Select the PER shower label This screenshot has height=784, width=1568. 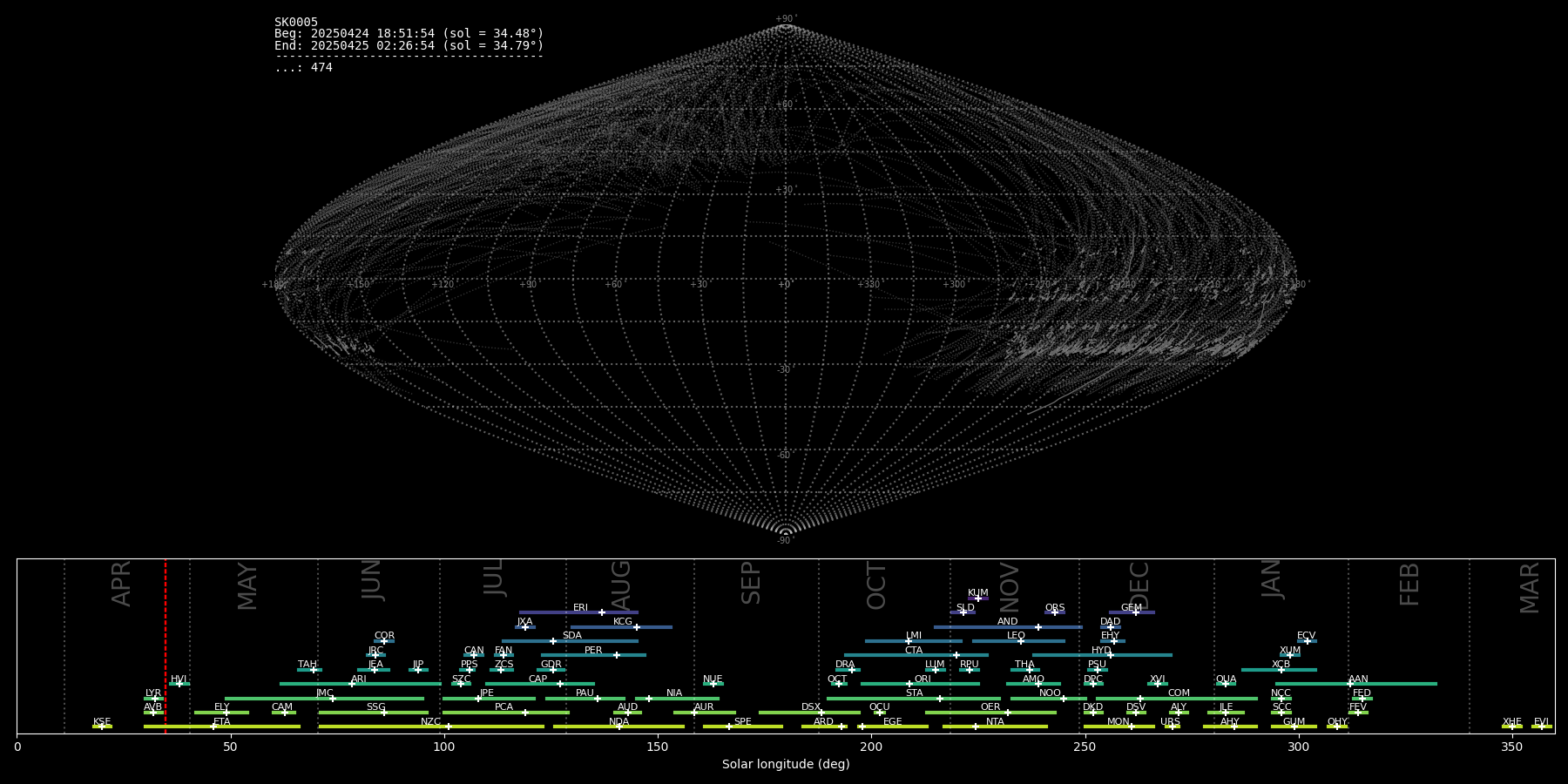point(593,651)
